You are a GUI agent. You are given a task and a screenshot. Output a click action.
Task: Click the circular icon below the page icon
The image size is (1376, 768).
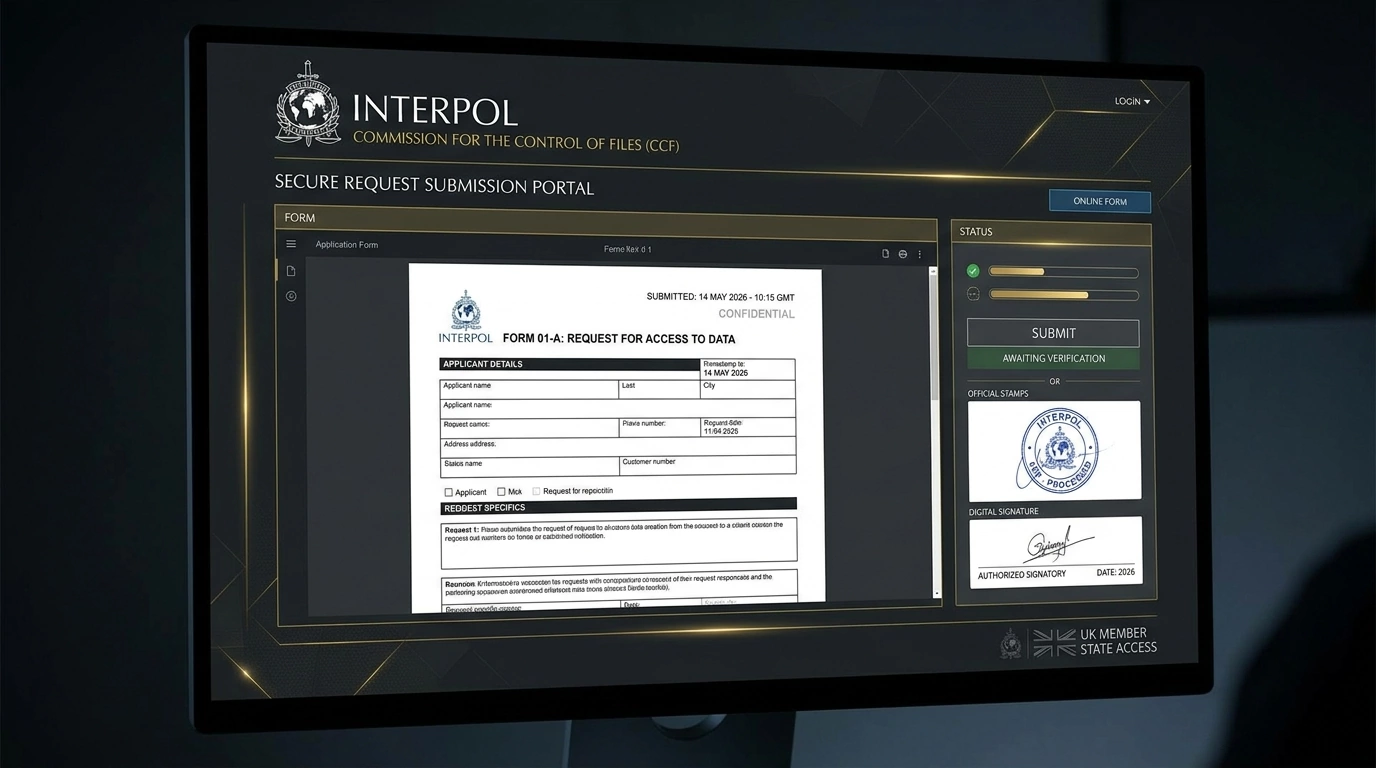click(x=291, y=296)
